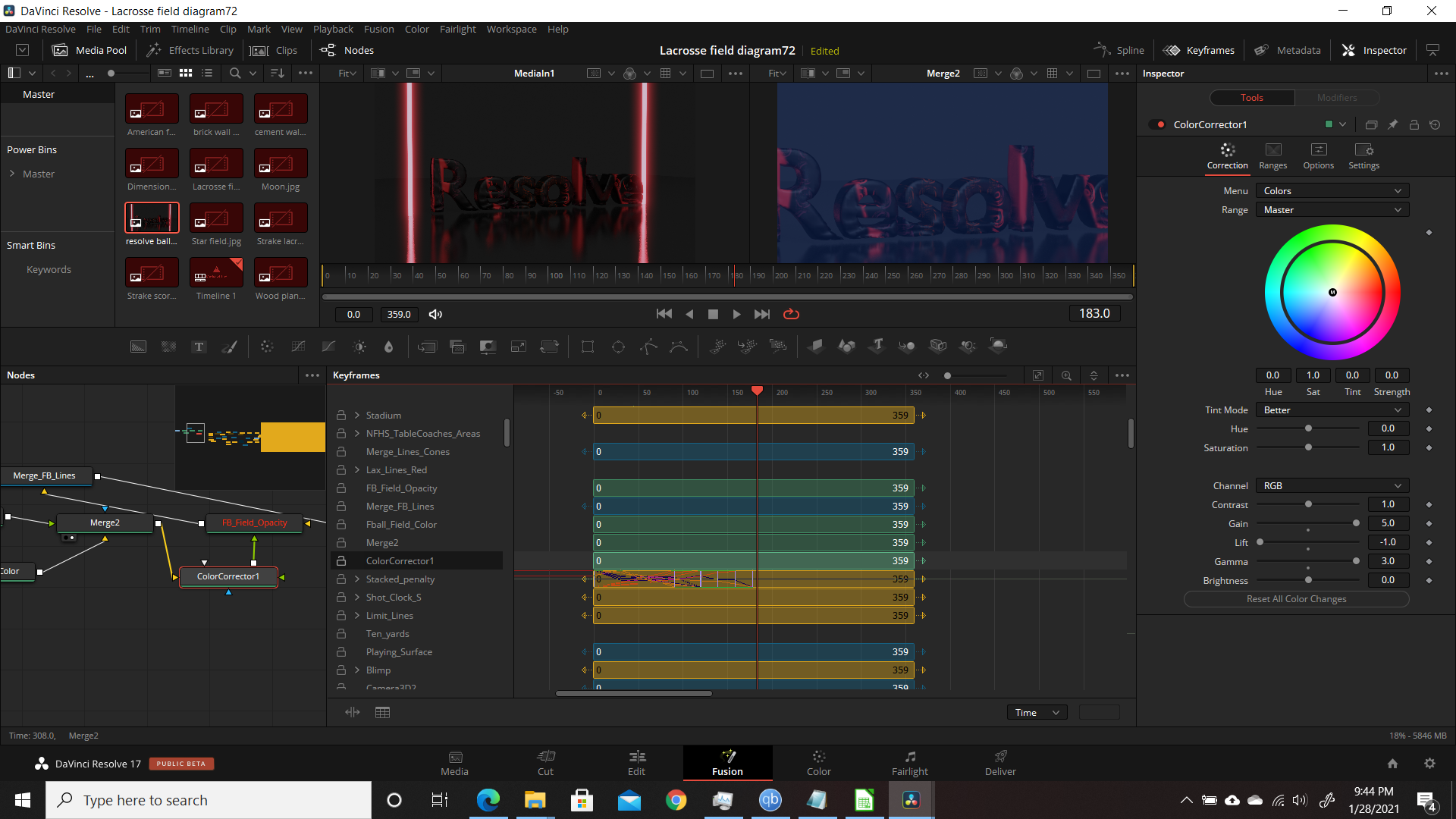Toggle lock for Blimp keyframe track
1456x819 pixels.
tap(341, 670)
